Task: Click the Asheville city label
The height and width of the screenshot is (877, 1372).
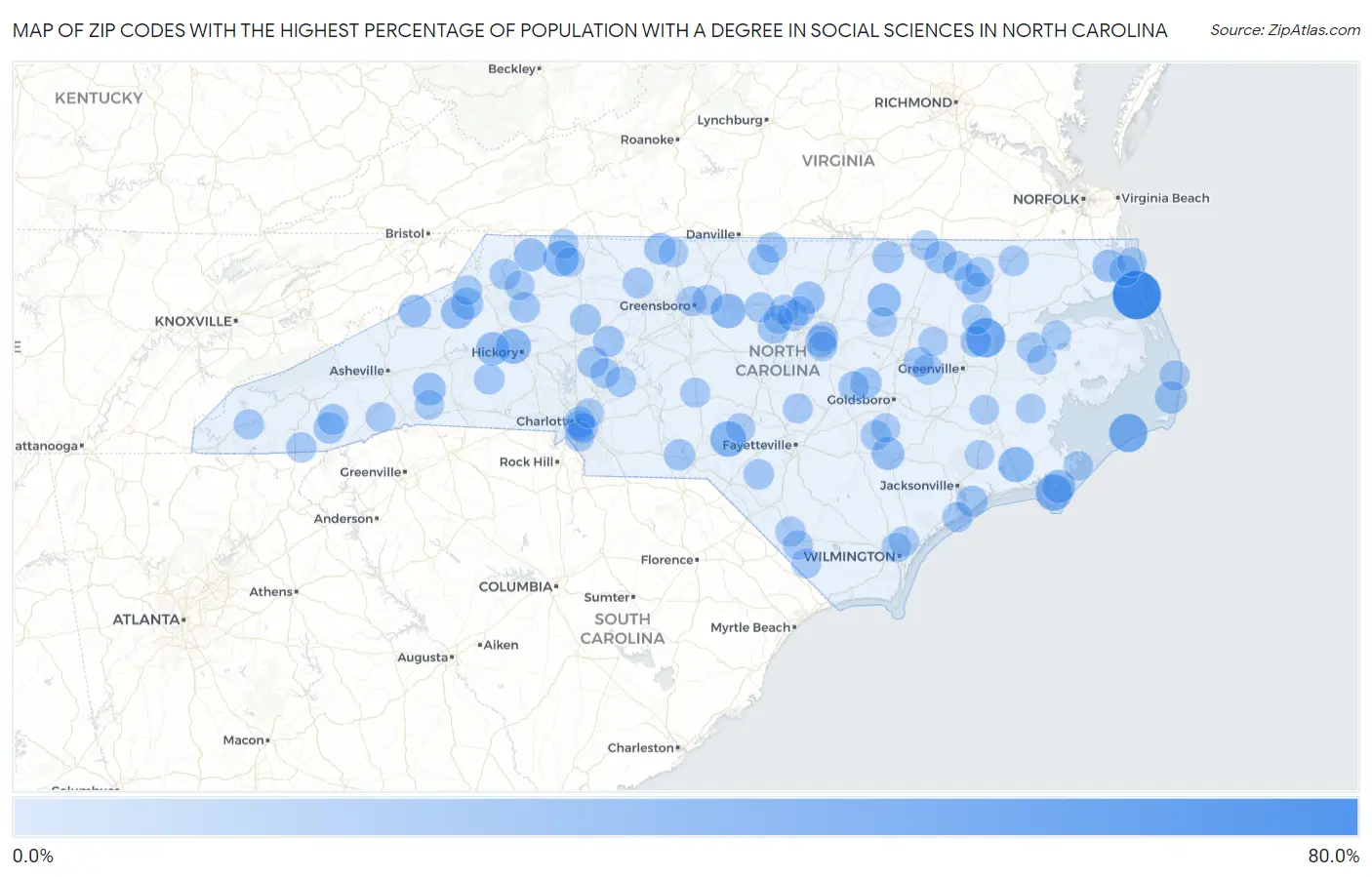Action: click(x=357, y=371)
